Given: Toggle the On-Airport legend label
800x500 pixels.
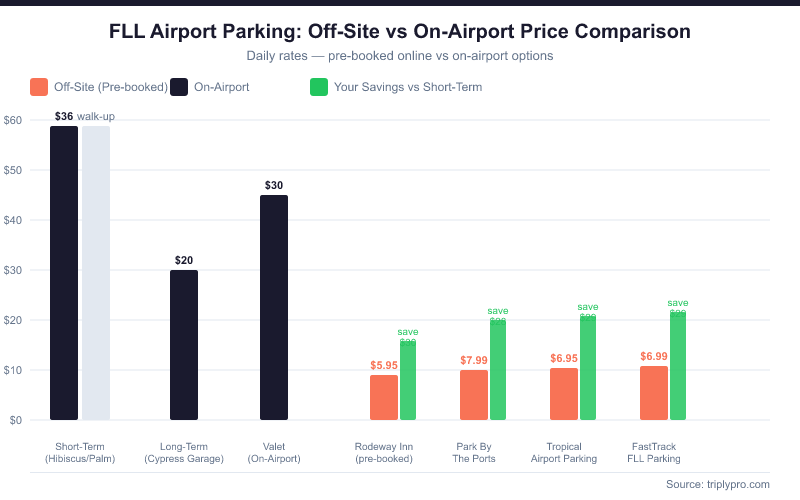Looking at the screenshot, I should [x=221, y=87].
